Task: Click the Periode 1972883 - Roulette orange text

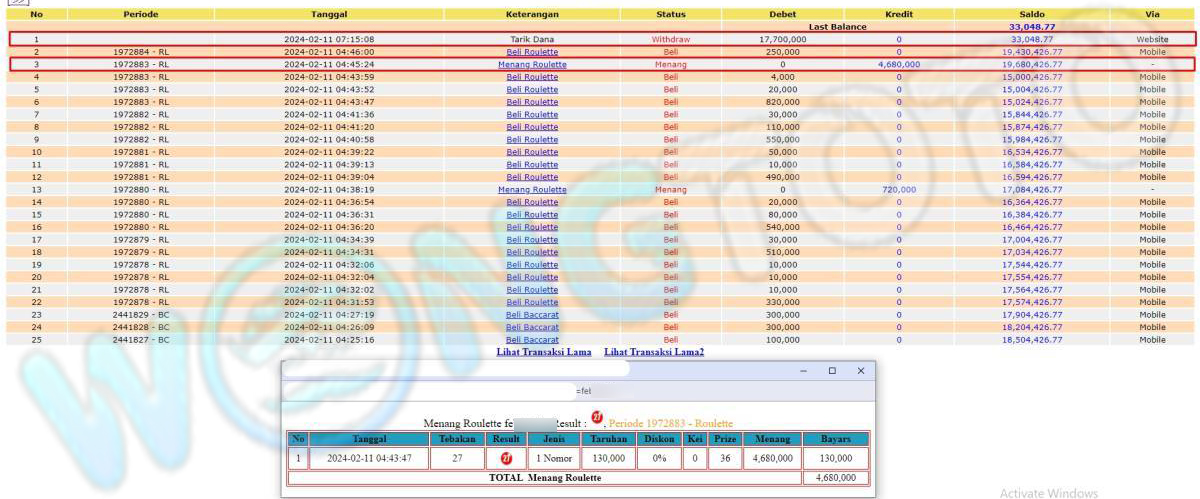Action: [671, 424]
